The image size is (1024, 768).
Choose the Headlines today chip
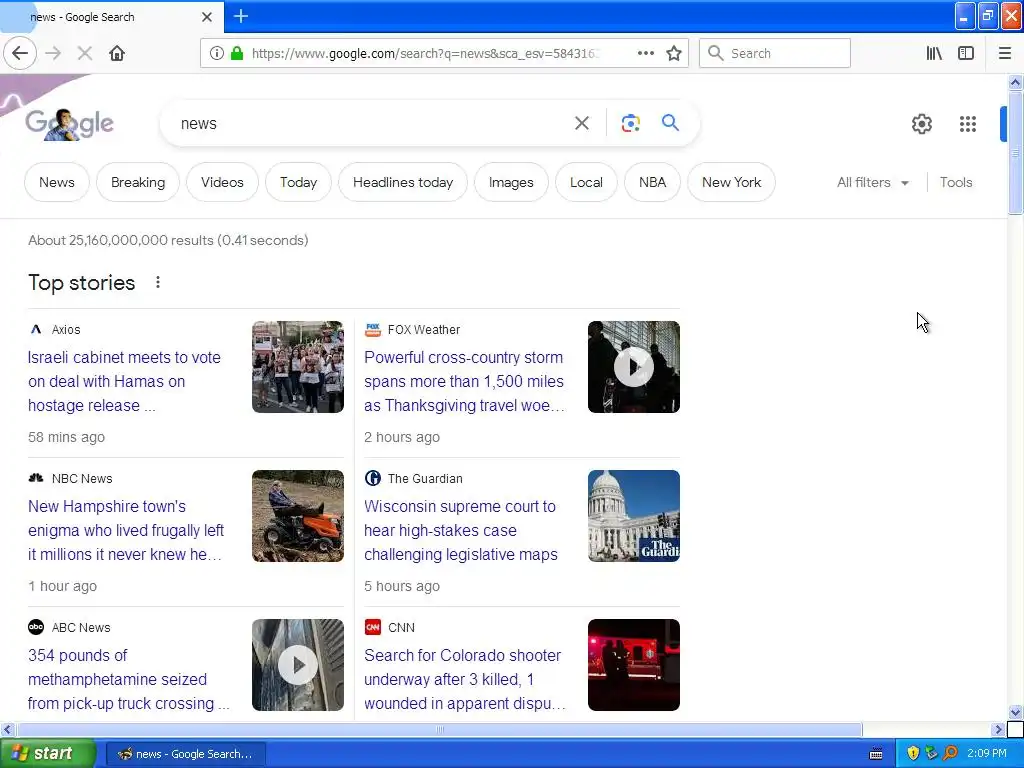tap(403, 182)
